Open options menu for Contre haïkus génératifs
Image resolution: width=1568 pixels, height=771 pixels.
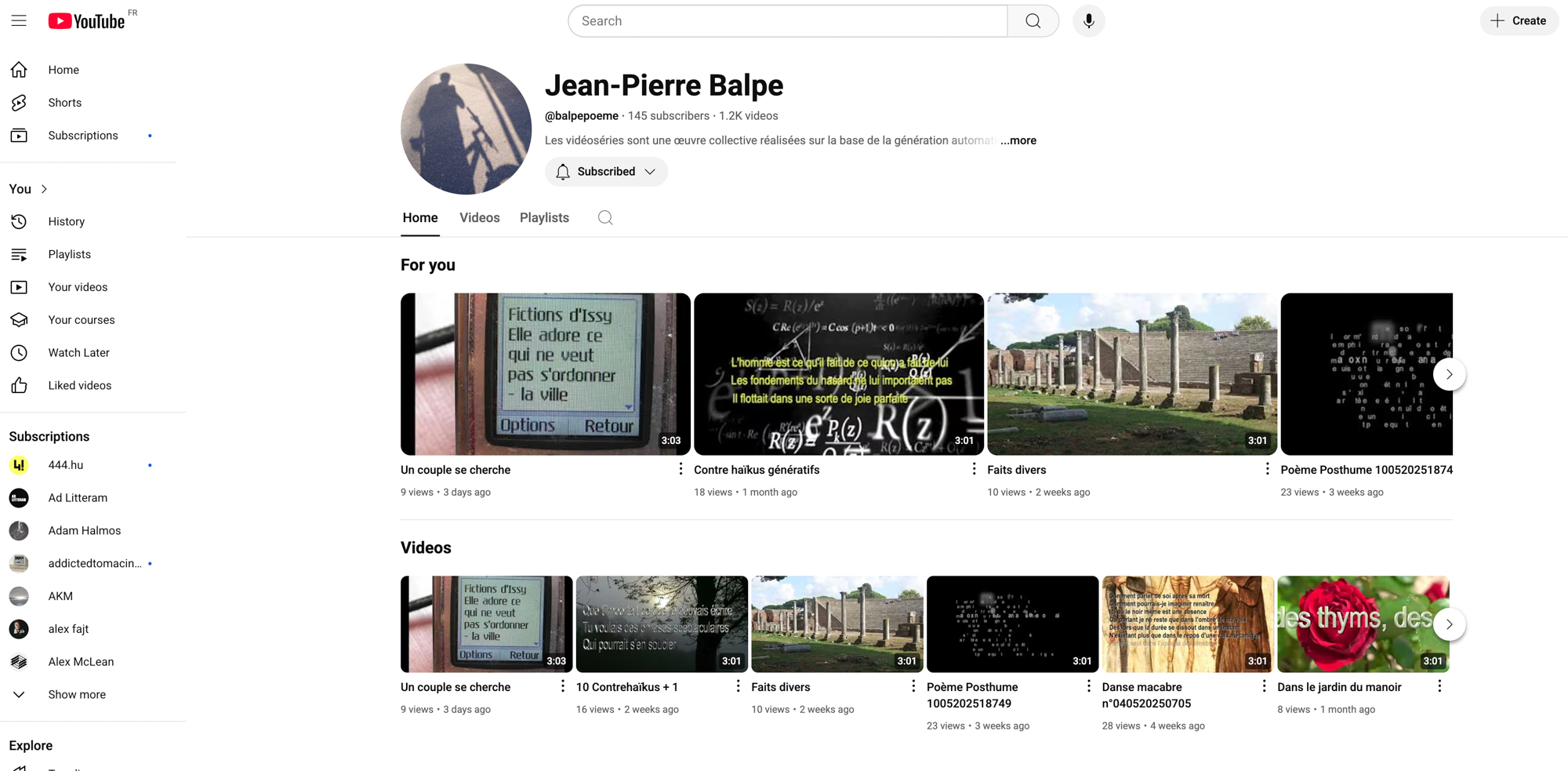coord(974,469)
